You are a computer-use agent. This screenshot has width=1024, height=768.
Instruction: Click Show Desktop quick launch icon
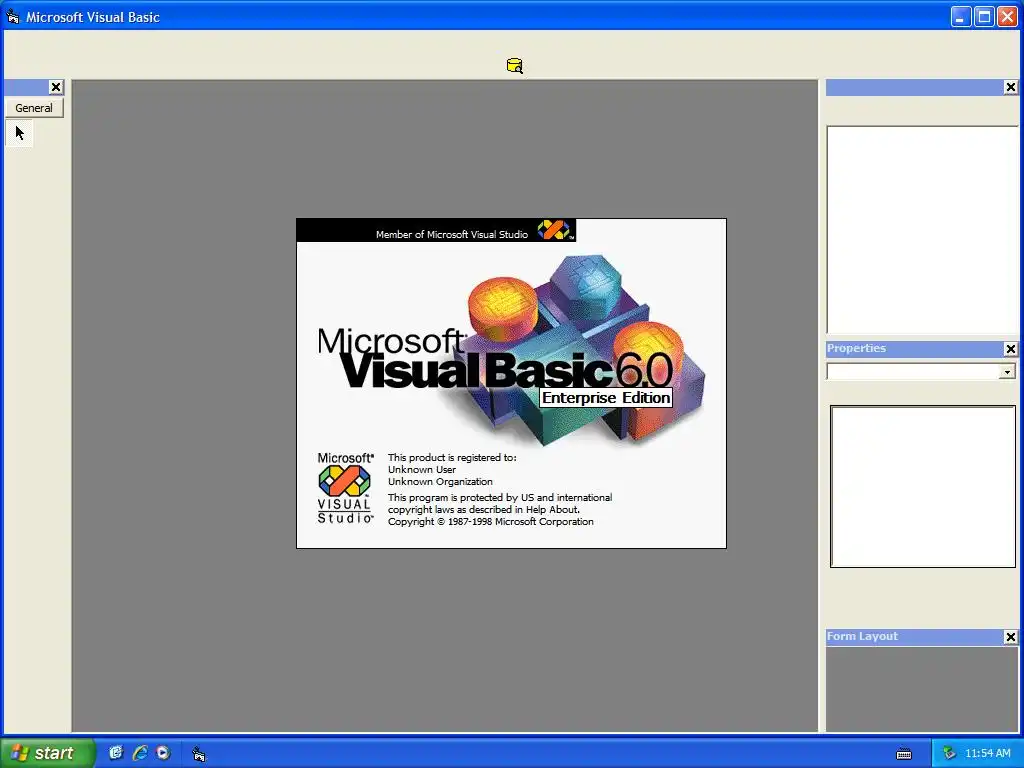tap(116, 753)
